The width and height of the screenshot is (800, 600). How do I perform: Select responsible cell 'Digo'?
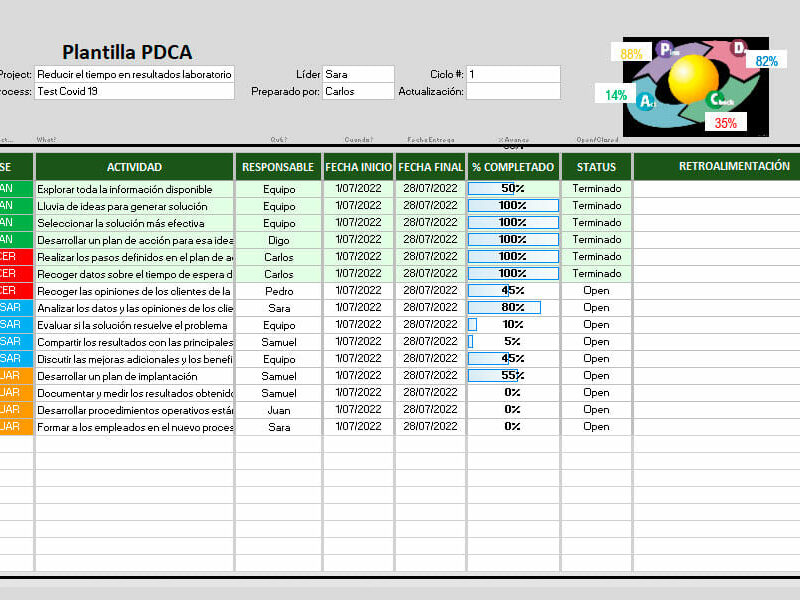(279, 240)
